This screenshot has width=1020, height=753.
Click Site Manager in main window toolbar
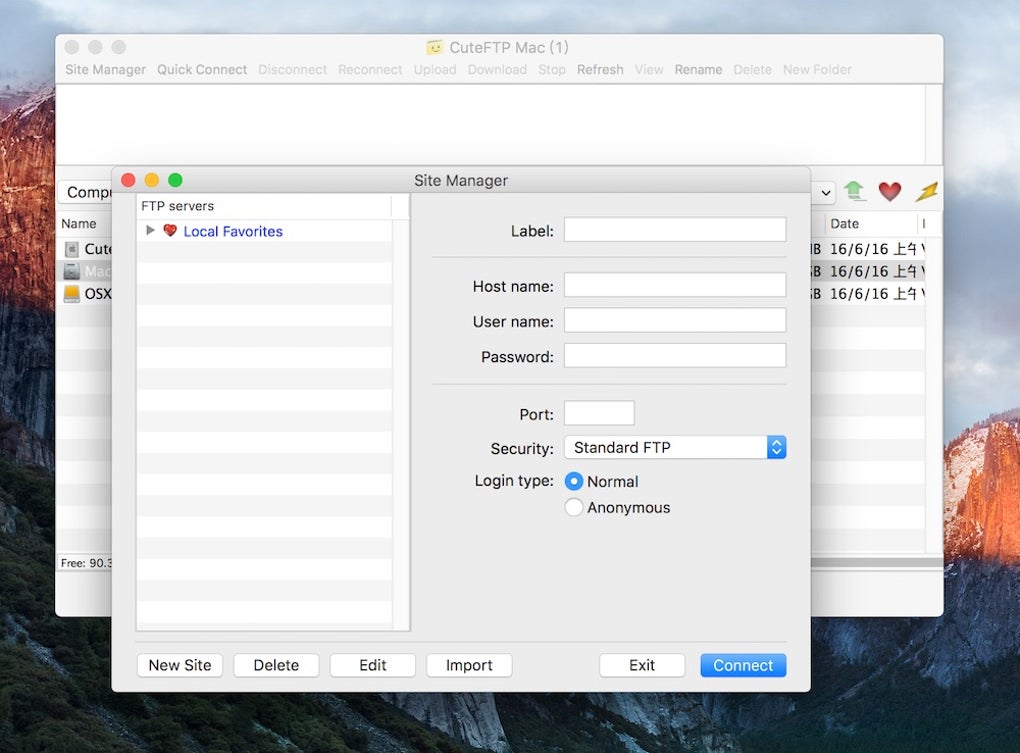[105, 70]
